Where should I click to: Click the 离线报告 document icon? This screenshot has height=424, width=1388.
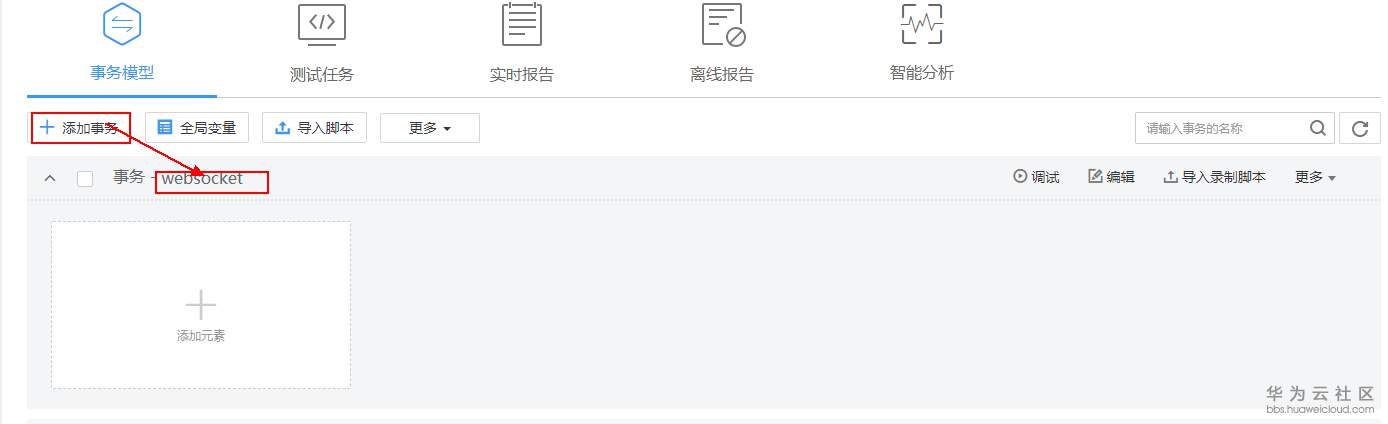tap(723, 24)
